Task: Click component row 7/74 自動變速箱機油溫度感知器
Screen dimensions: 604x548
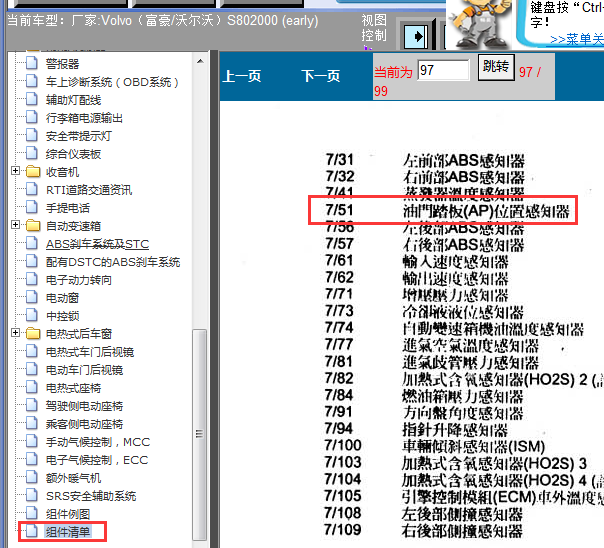Action: 455,328
